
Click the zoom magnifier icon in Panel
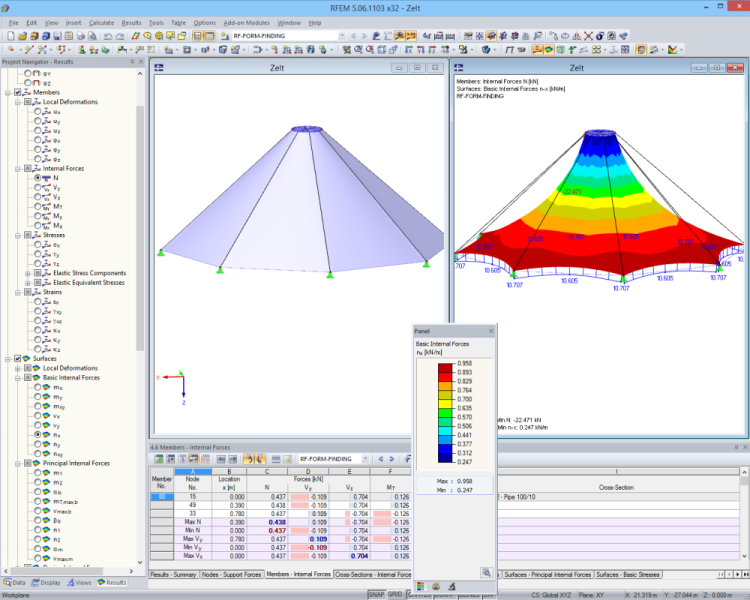point(486,573)
